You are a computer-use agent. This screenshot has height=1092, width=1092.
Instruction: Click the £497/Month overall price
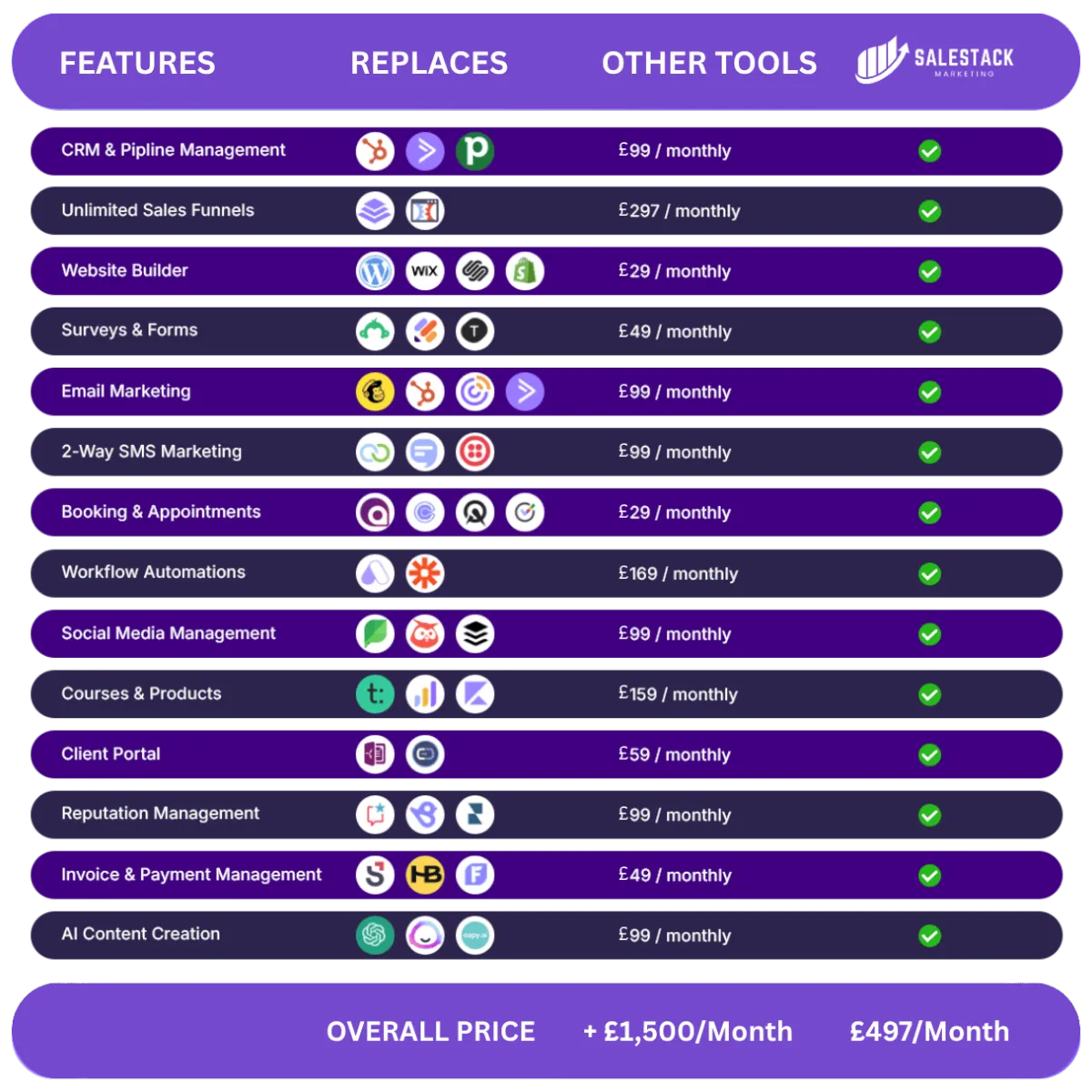(x=929, y=1031)
